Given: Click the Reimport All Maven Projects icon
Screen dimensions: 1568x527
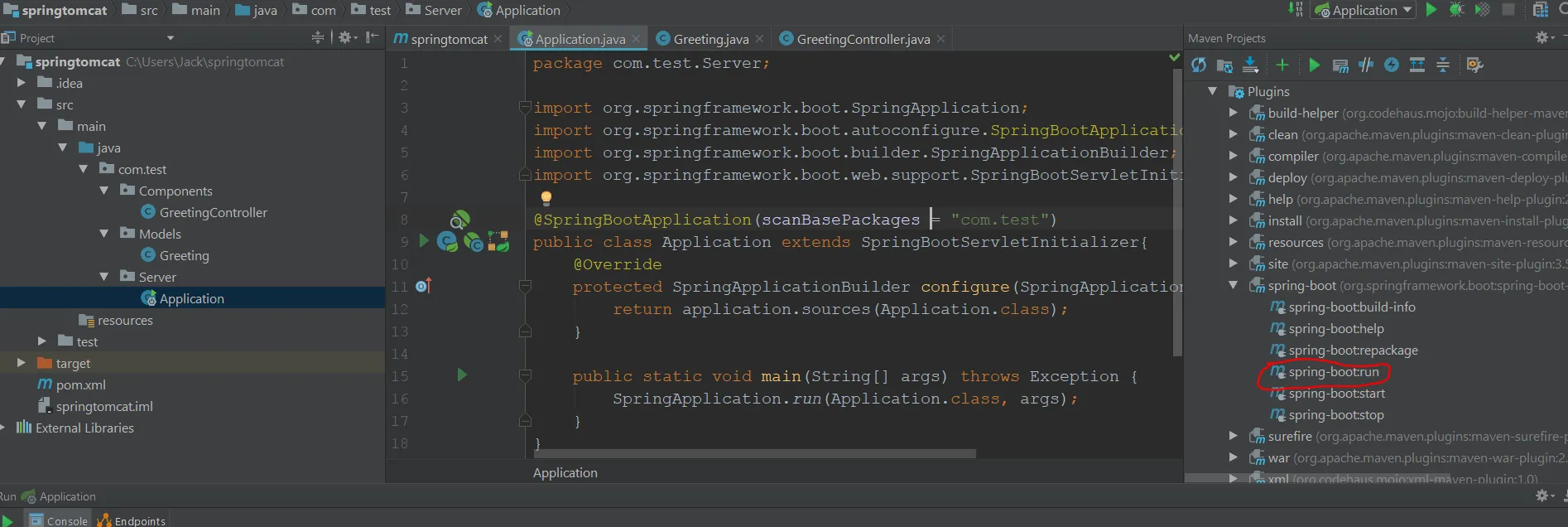Looking at the screenshot, I should click(x=1199, y=65).
